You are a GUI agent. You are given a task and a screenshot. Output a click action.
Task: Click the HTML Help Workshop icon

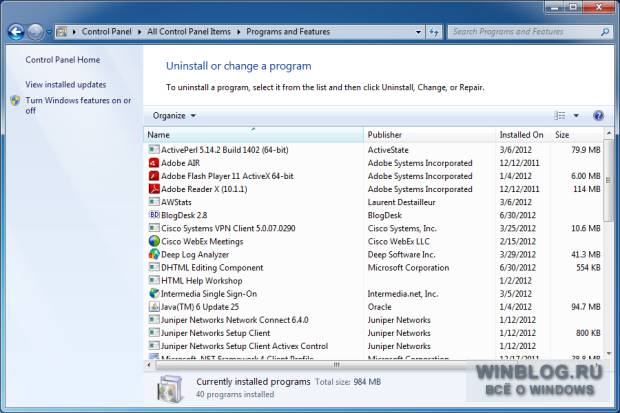pos(154,280)
